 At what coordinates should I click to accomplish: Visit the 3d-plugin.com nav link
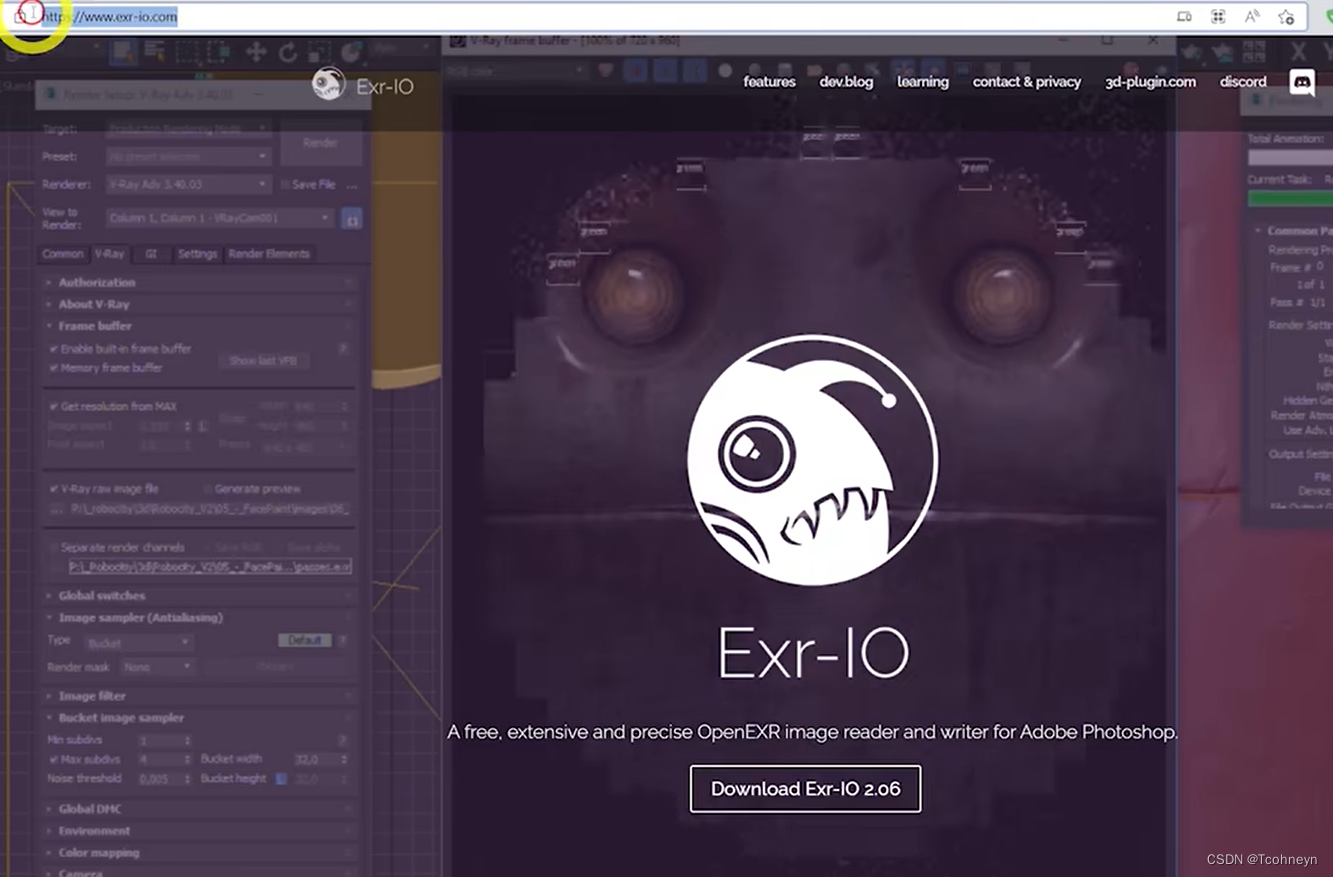tap(1150, 82)
